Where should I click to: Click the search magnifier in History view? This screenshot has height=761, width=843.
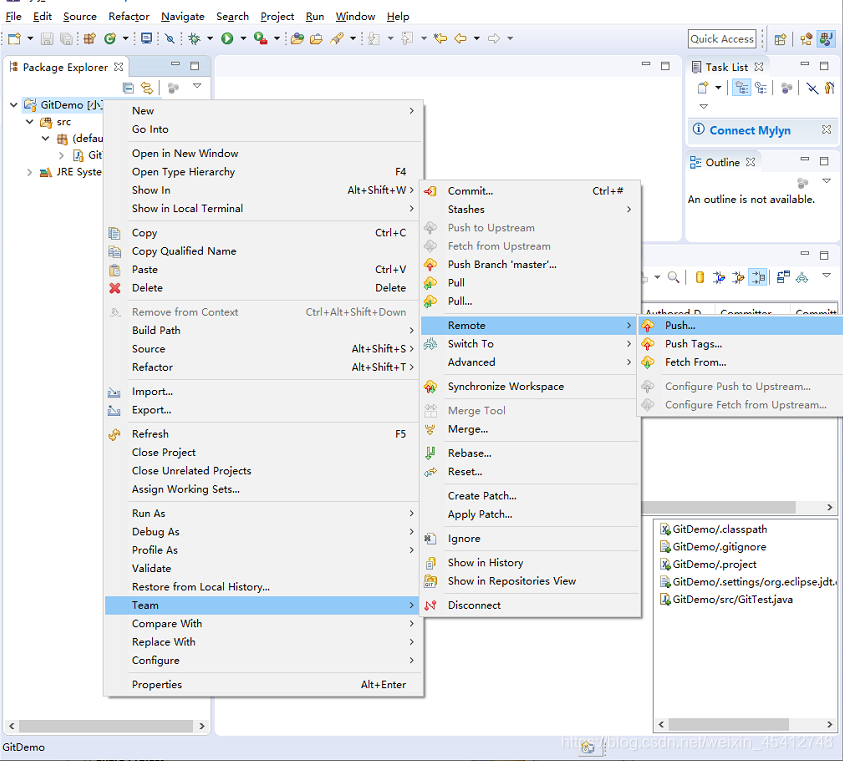pyautogui.click(x=673, y=278)
